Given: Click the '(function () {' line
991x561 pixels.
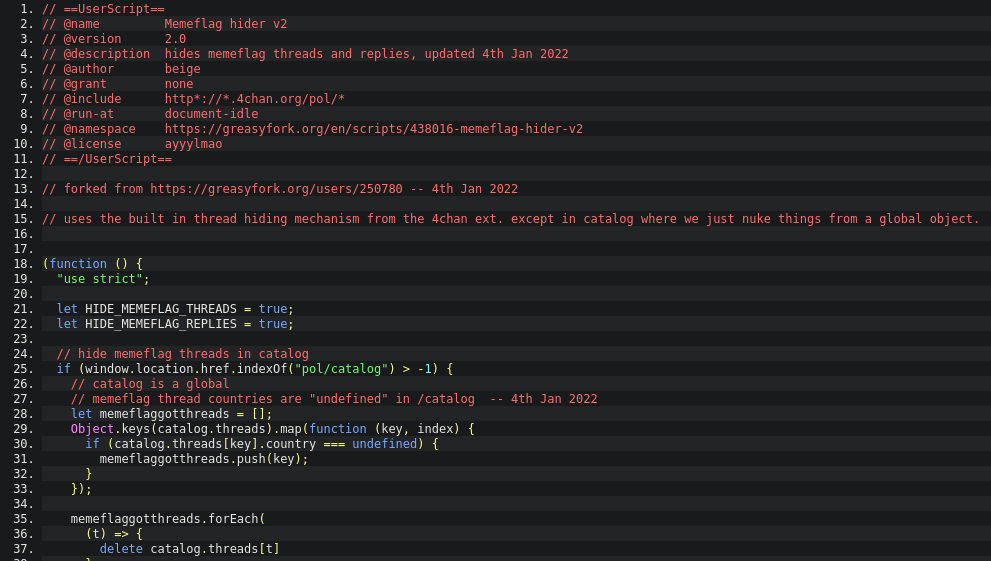Looking at the screenshot, I should 93,264.
